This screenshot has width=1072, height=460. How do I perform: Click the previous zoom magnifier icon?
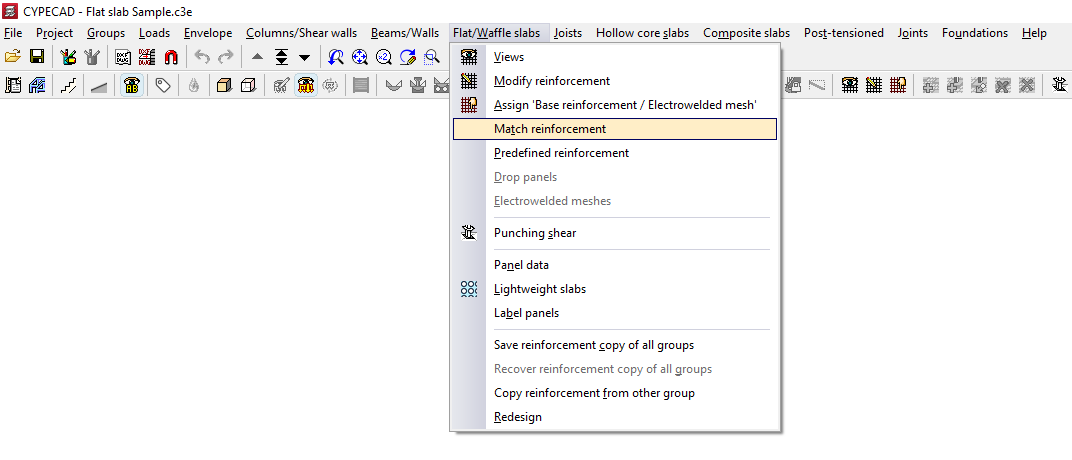tap(336, 57)
